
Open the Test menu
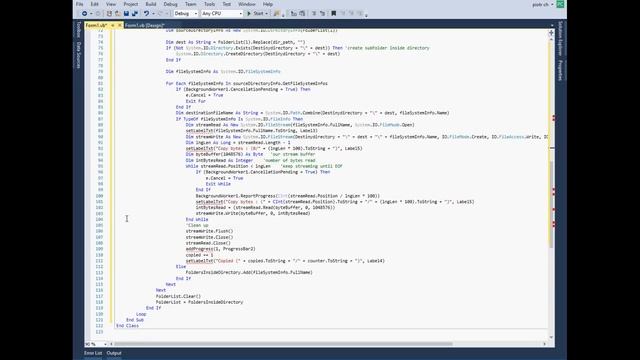pyautogui.click(x=227, y=4)
